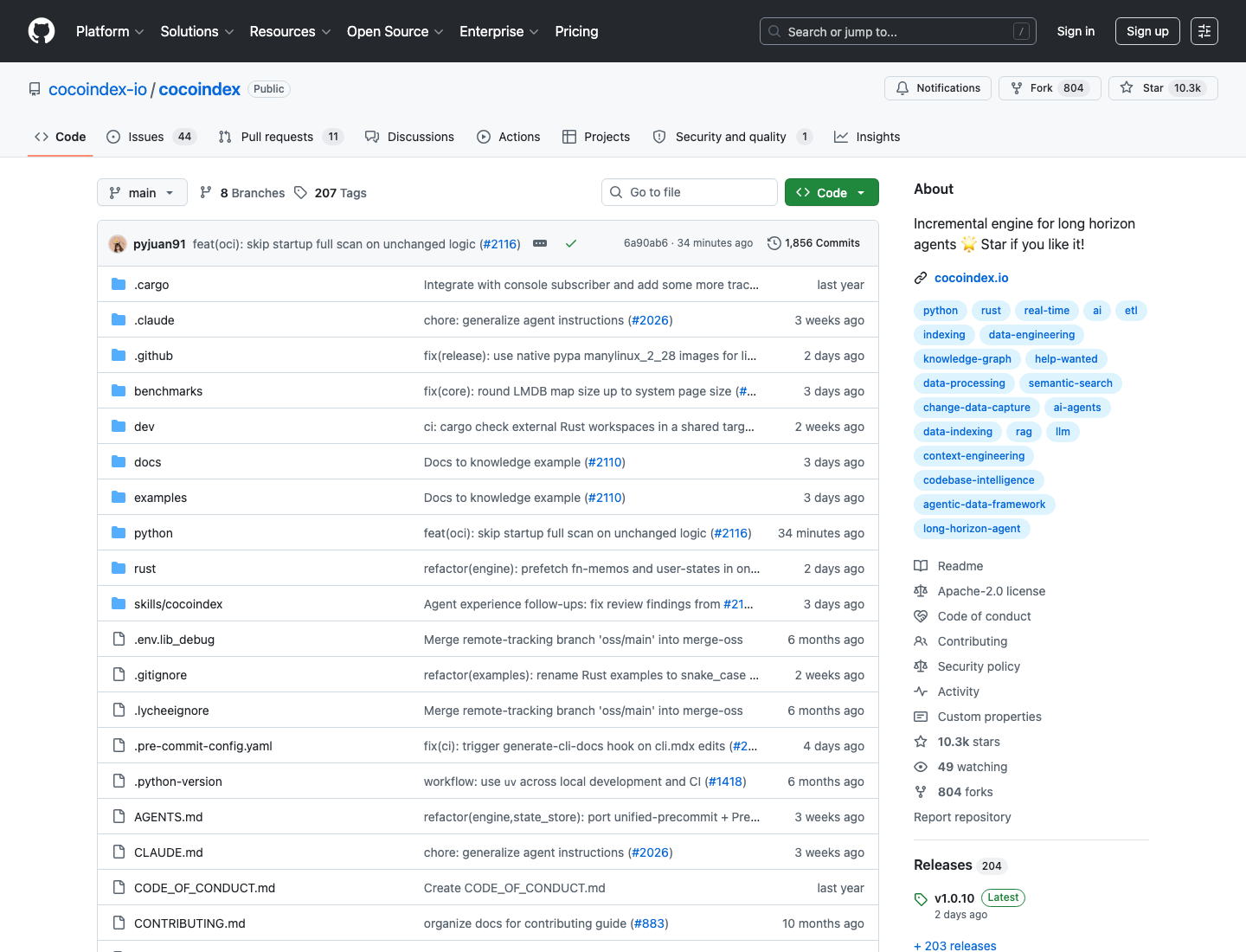Switch to the Pull requests tab

coord(280,137)
